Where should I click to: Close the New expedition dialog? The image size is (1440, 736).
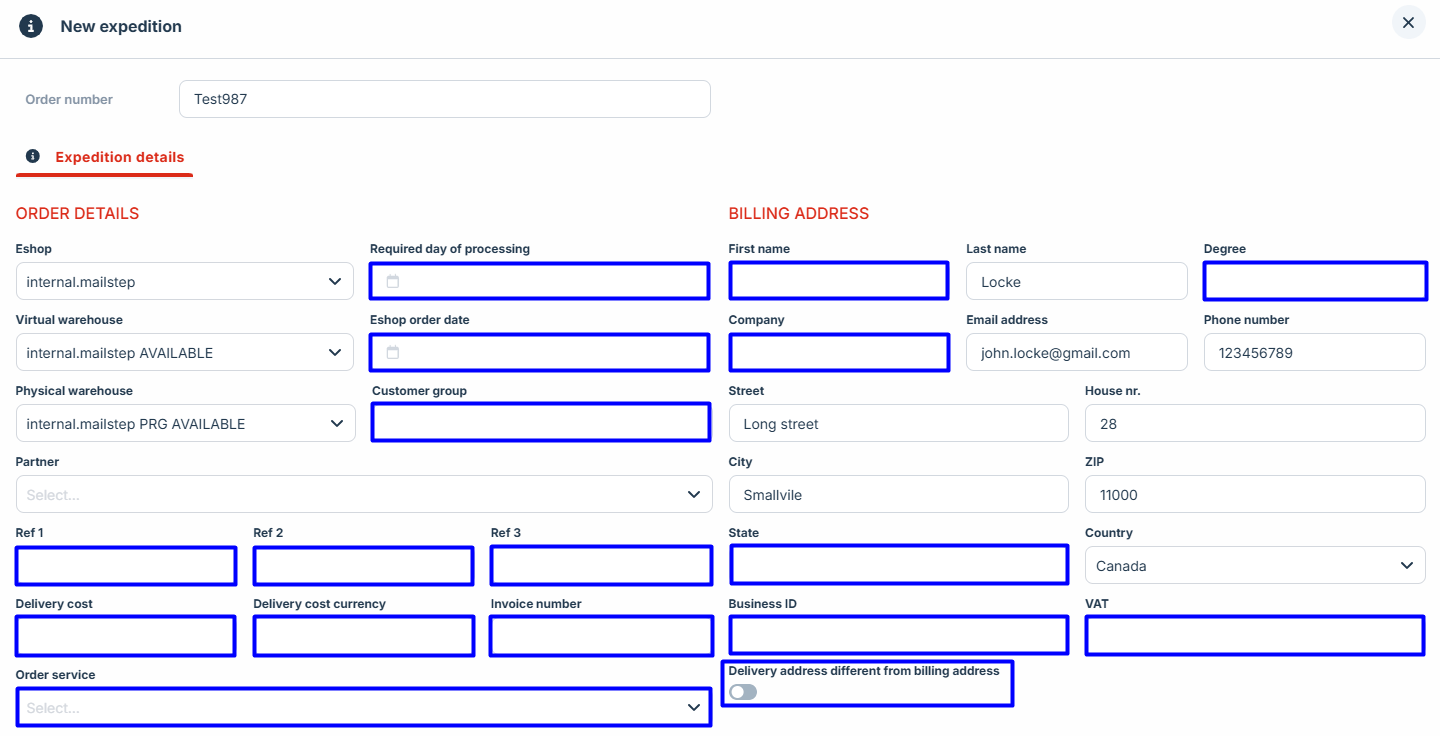tap(1408, 23)
